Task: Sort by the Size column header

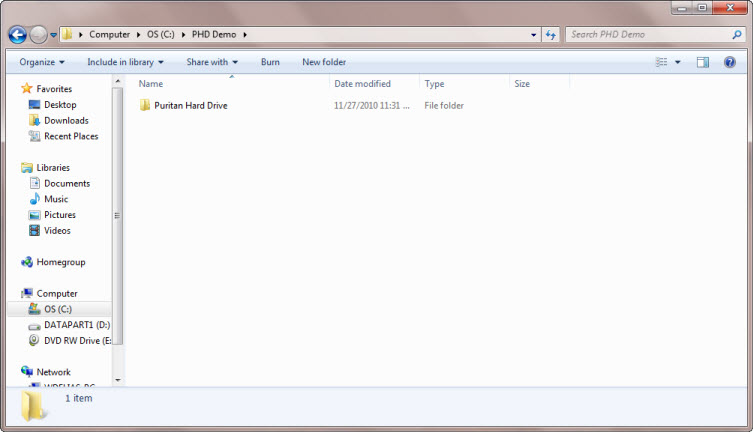Action: tap(522, 84)
